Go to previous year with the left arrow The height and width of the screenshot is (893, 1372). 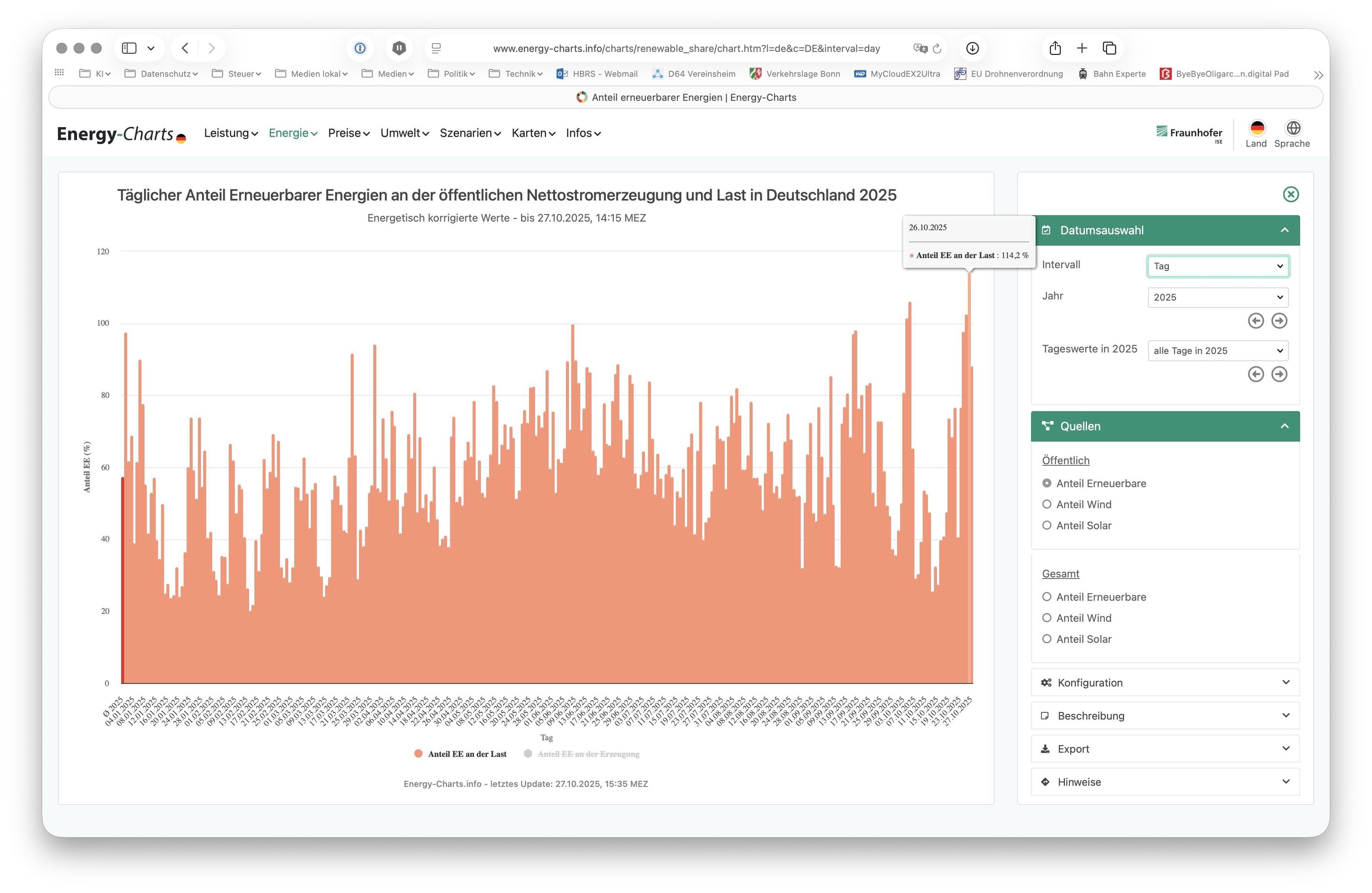click(1256, 321)
